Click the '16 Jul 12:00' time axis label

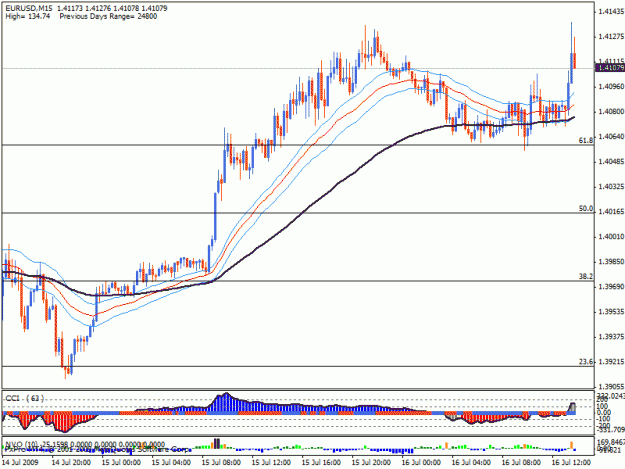click(x=571, y=463)
